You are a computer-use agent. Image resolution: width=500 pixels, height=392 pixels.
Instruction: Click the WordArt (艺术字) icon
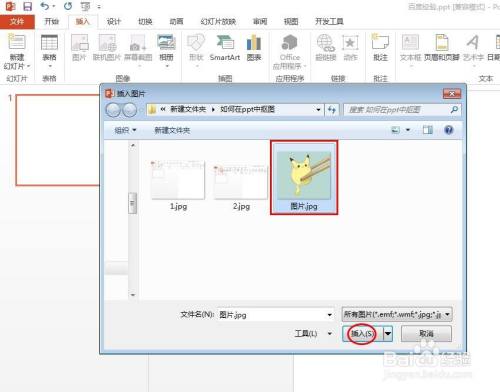[473, 42]
